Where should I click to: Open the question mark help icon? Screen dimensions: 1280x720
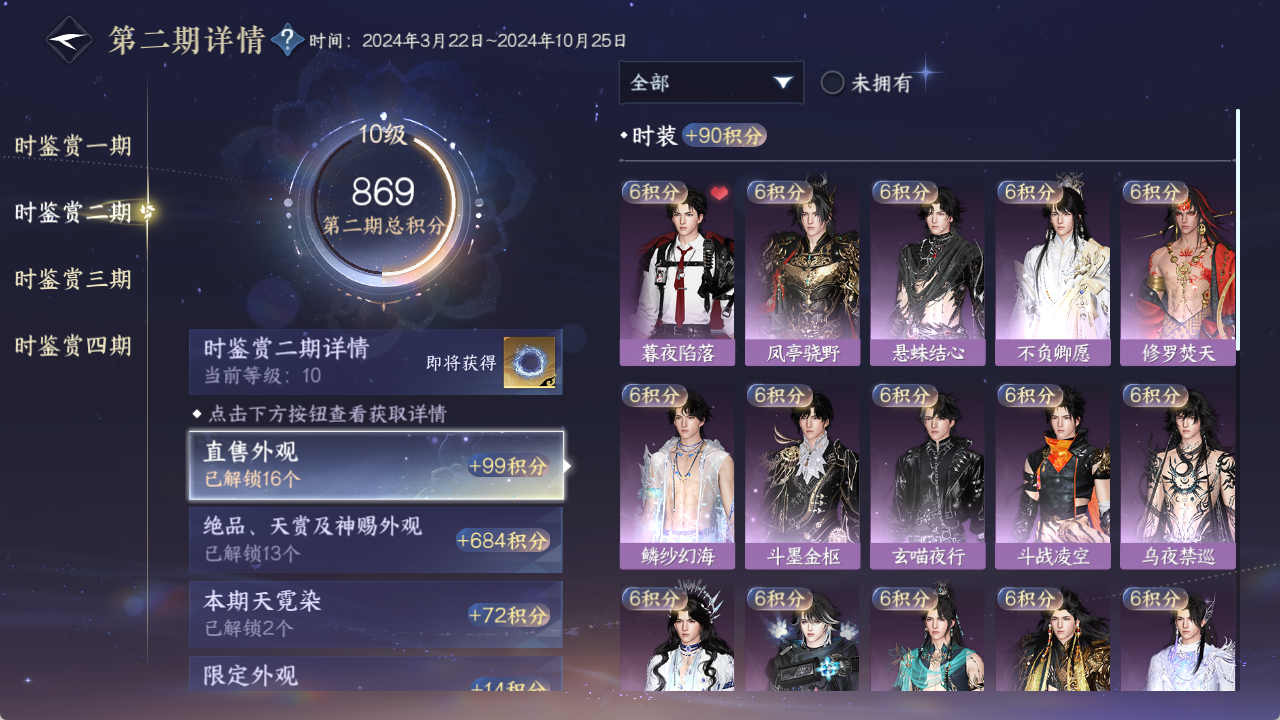pos(288,40)
